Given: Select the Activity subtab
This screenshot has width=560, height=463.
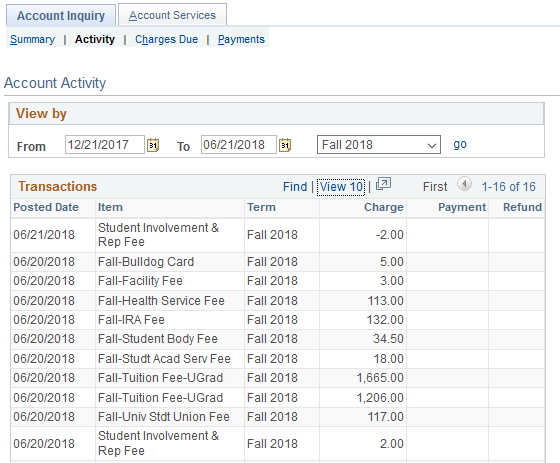Looking at the screenshot, I should pyautogui.click(x=95, y=39).
